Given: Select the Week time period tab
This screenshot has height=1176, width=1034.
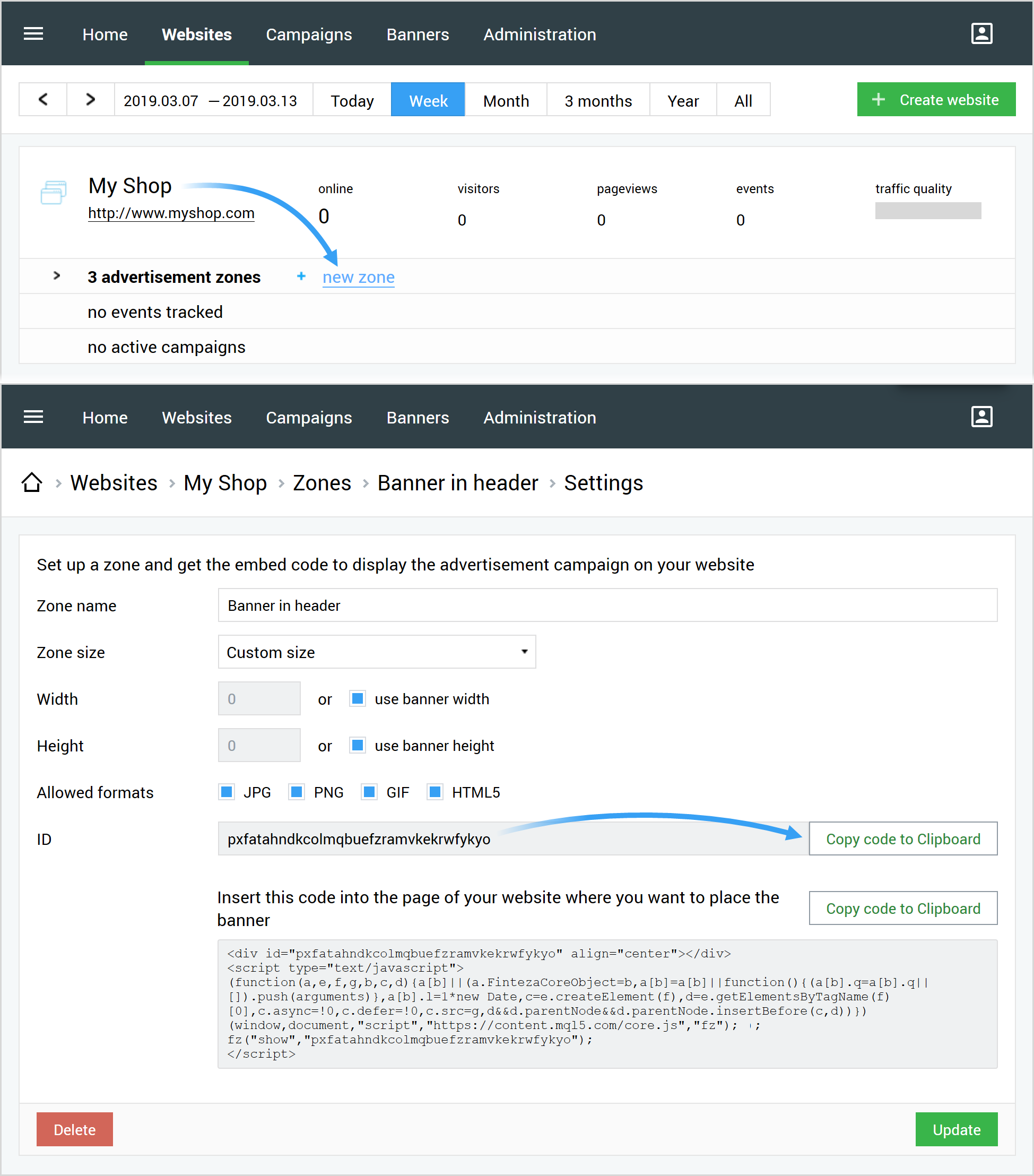Looking at the screenshot, I should click(x=427, y=100).
